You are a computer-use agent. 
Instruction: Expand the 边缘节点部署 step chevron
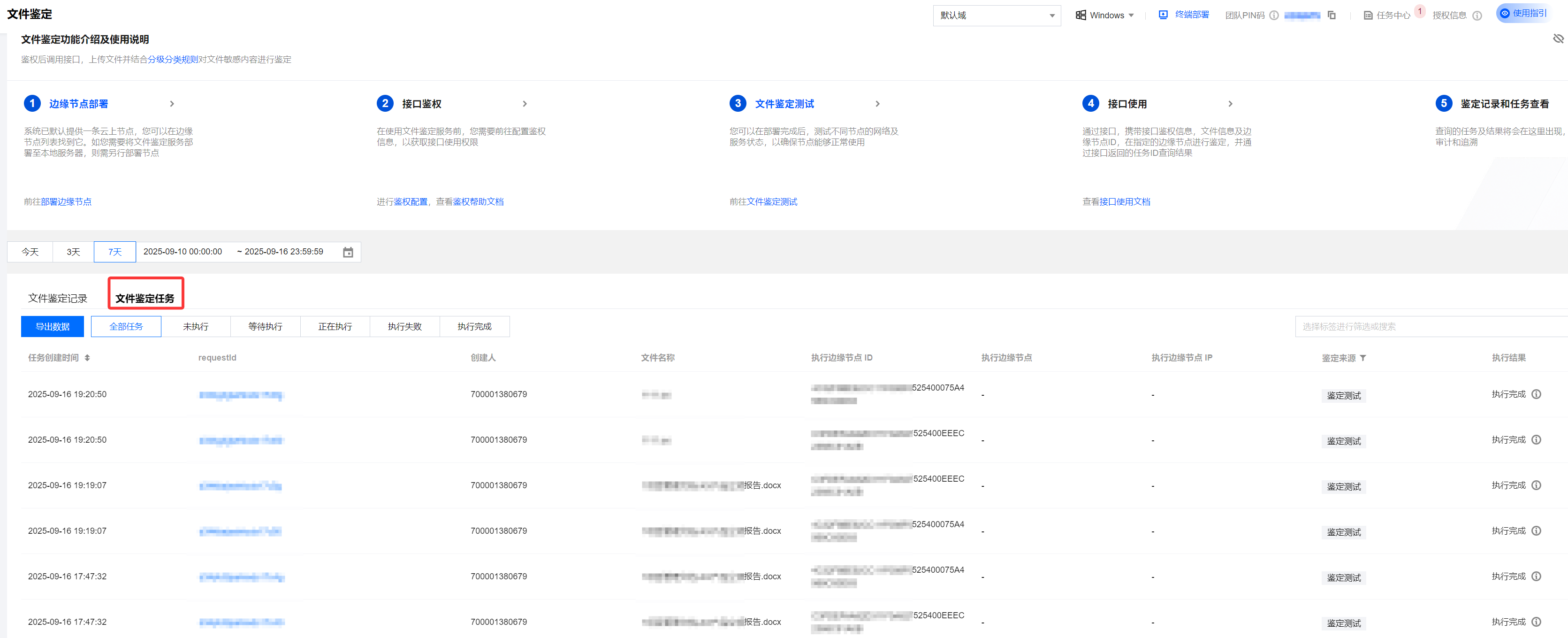point(172,104)
